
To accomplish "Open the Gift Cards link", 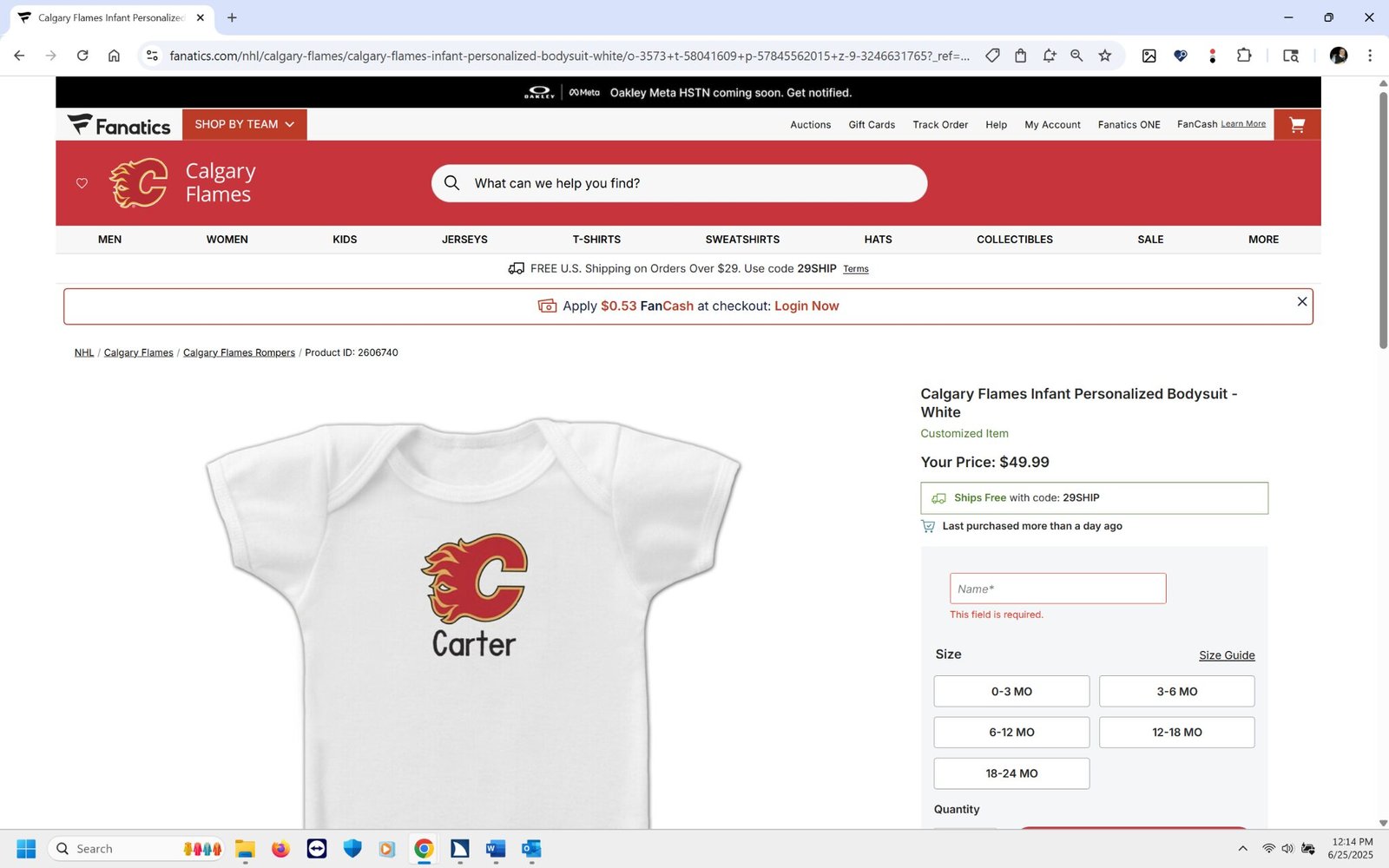I will pyautogui.click(x=872, y=125).
